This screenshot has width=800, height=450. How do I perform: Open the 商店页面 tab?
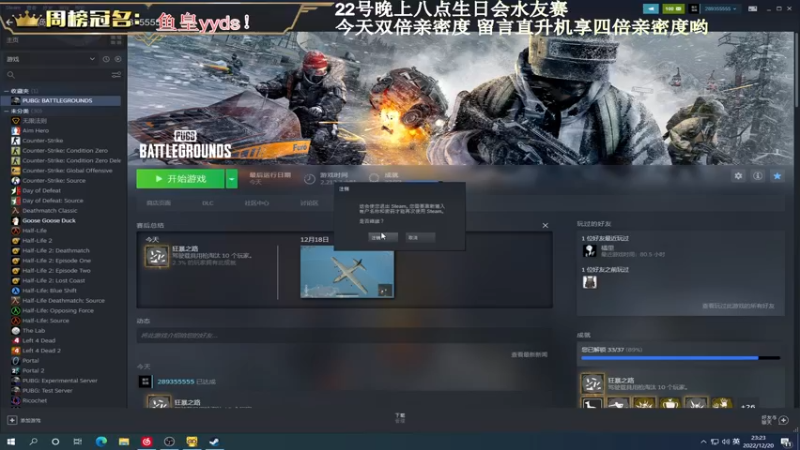159,203
